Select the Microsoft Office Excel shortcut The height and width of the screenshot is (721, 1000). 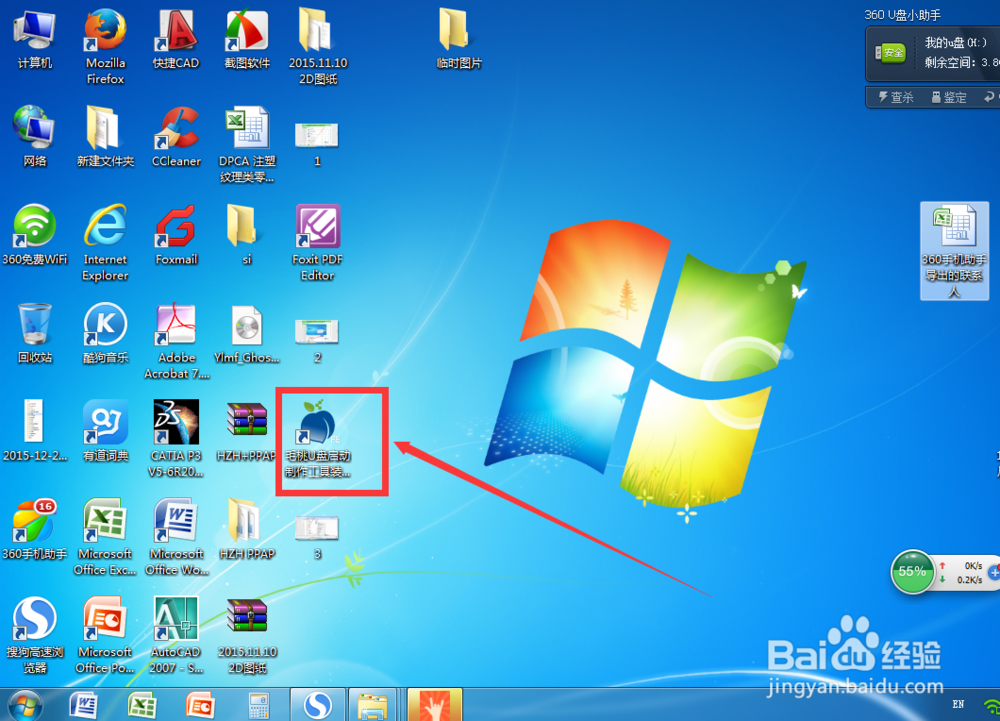105,537
